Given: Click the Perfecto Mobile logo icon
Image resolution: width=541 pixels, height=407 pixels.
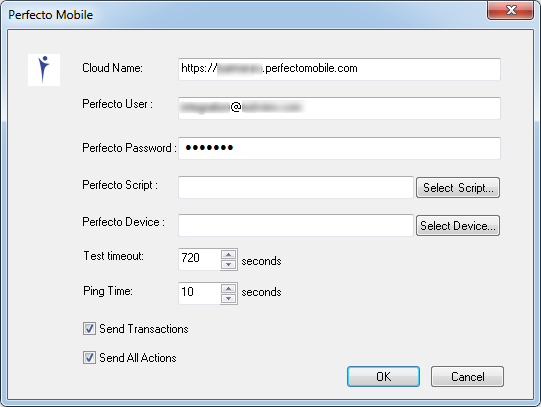Looking at the screenshot, I should pos(44,70).
